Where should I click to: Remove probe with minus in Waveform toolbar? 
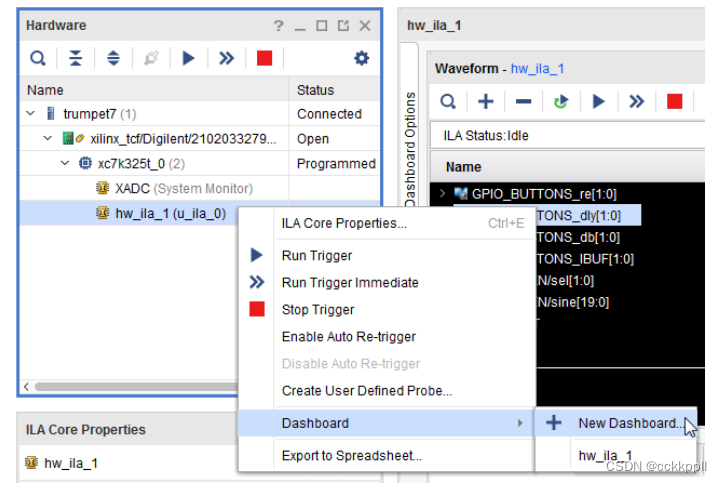point(524,101)
